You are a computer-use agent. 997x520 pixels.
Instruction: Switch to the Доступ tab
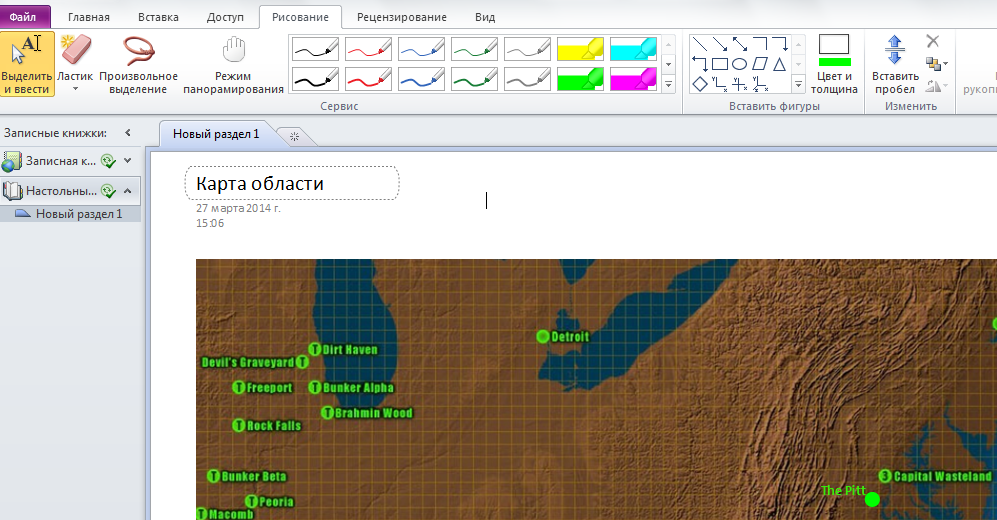pos(225,17)
